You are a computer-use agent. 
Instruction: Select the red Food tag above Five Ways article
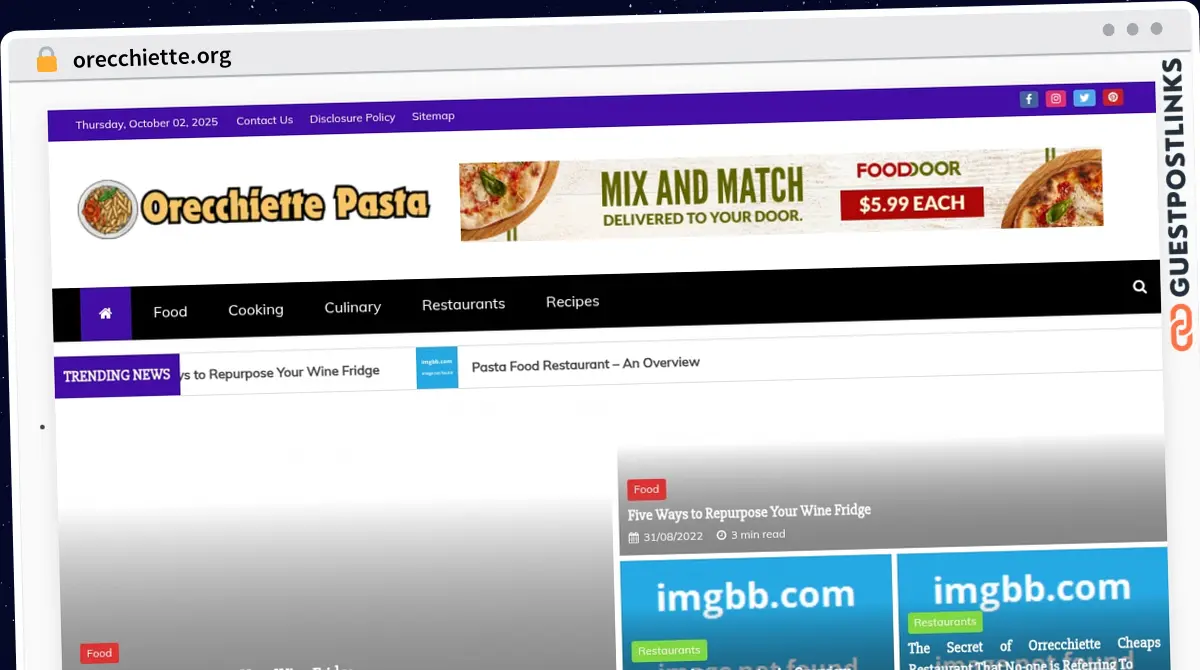646,489
